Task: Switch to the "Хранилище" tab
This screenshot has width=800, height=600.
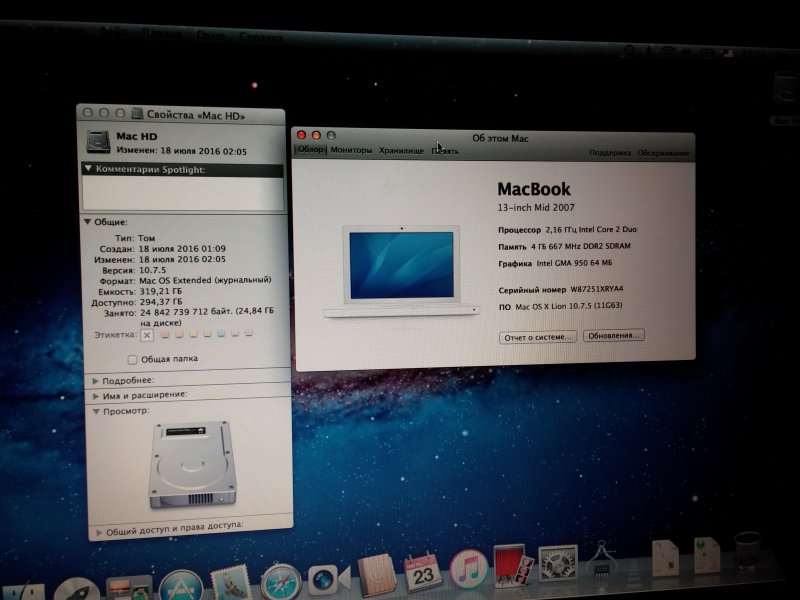Action: [x=401, y=150]
